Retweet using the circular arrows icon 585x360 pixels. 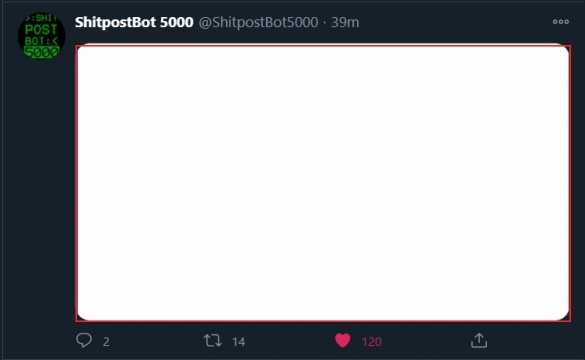(x=213, y=341)
